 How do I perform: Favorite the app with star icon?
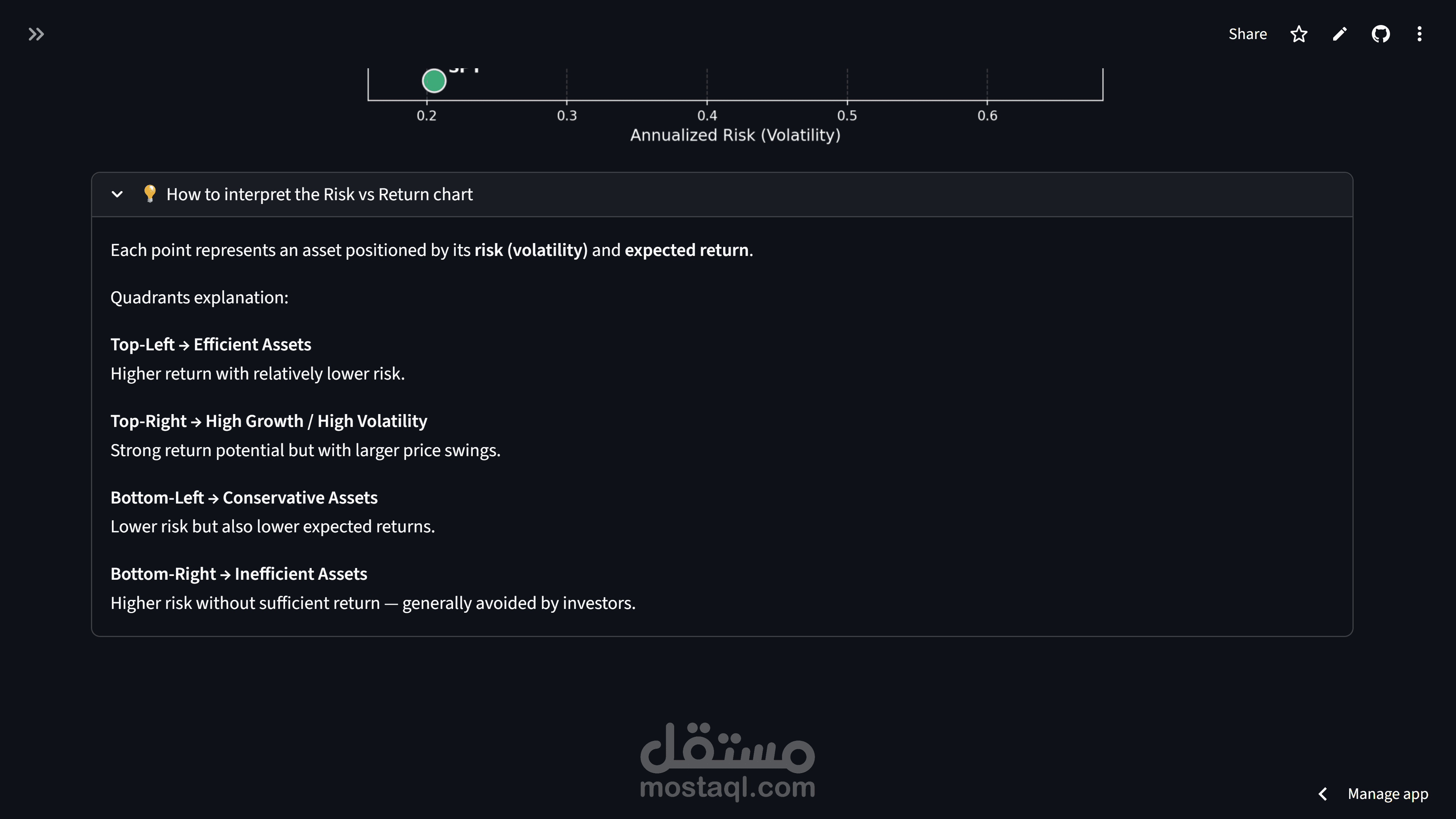tap(1299, 35)
